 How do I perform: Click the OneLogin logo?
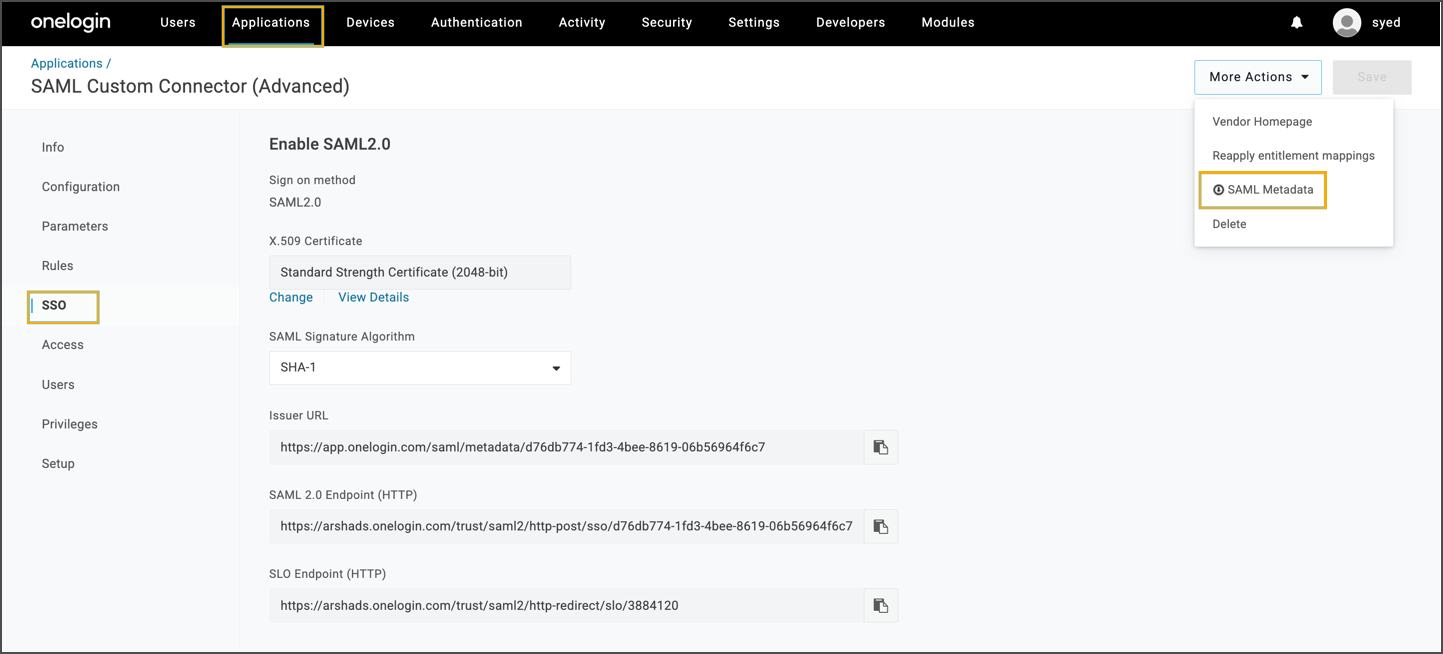click(71, 22)
